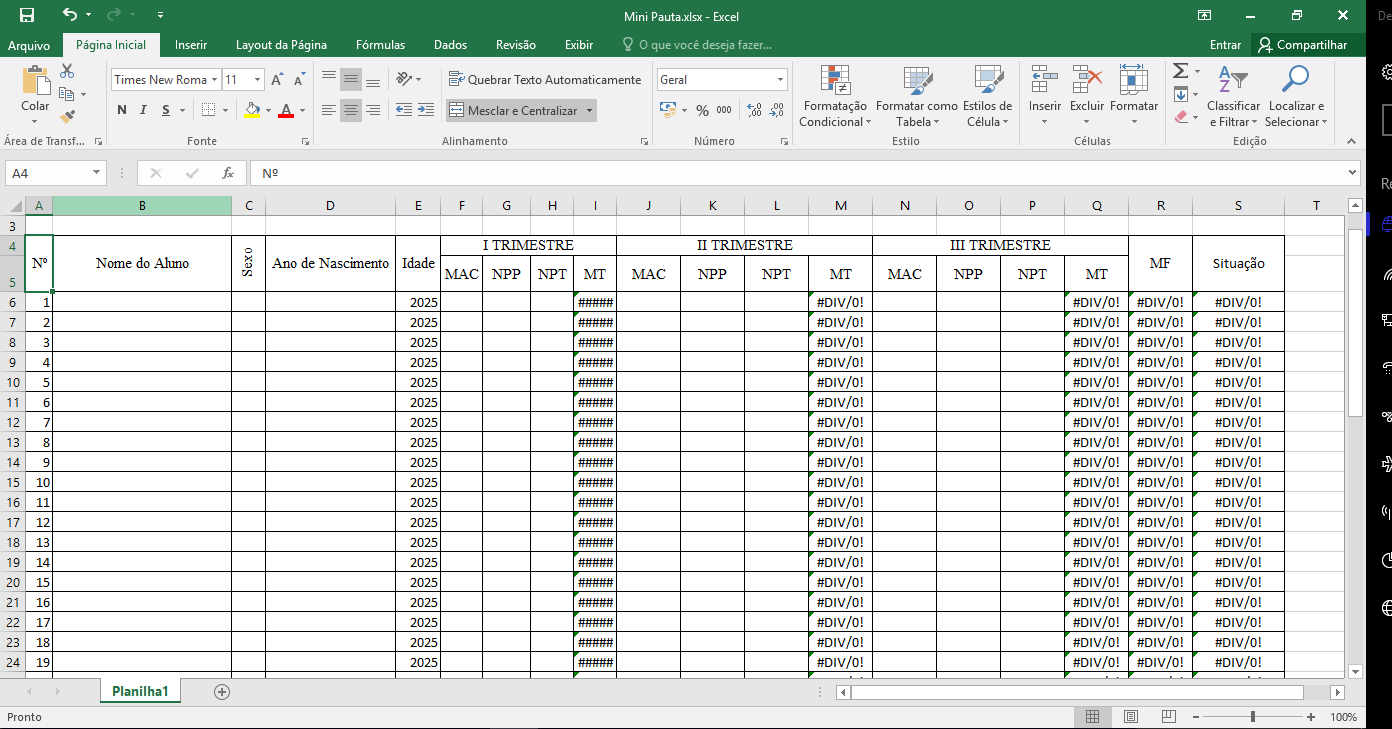Toggle middle vertical alignment

tap(351, 79)
